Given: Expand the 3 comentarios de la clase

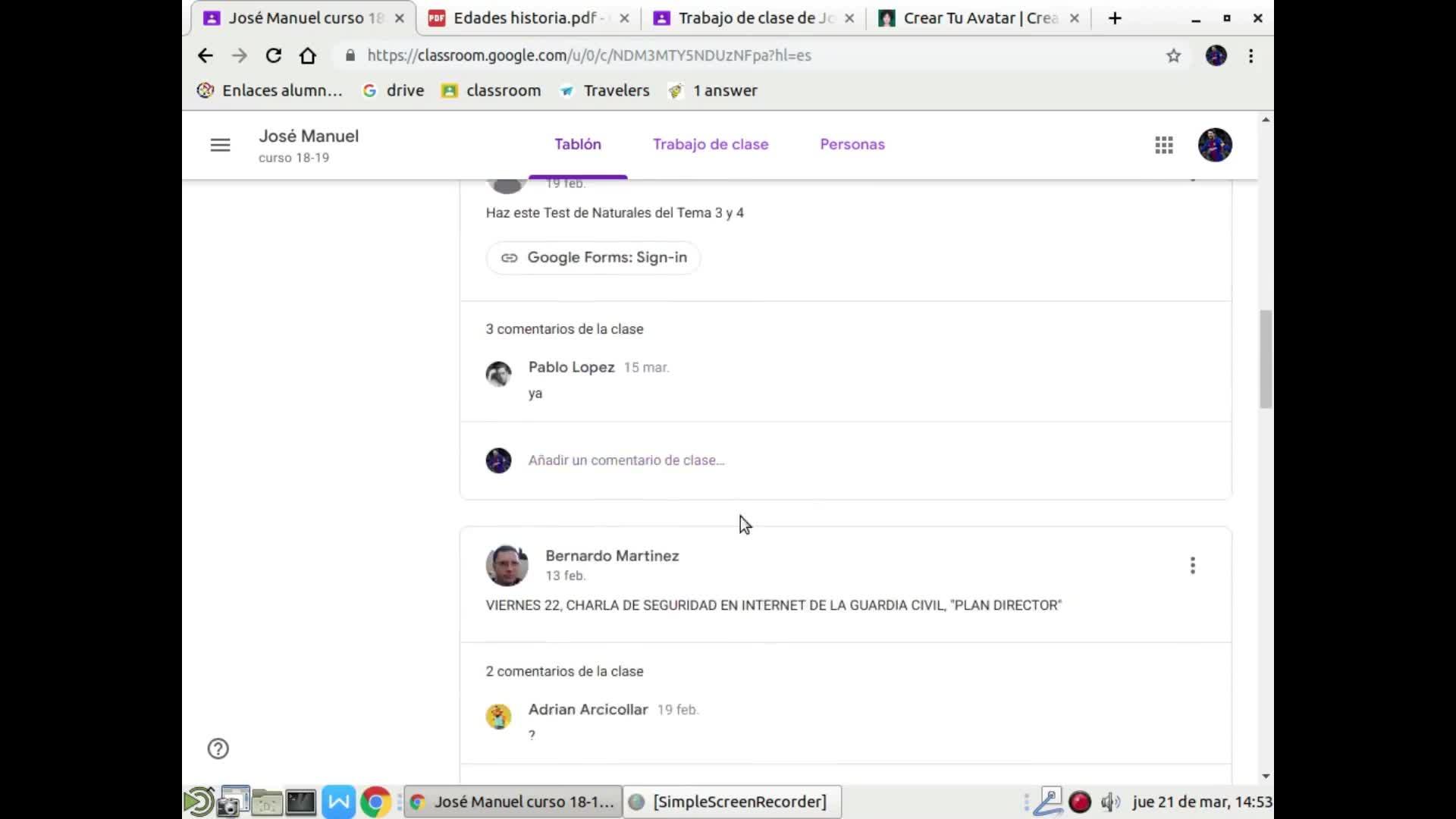Looking at the screenshot, I should pyautogui.click(x=564, y=329).
